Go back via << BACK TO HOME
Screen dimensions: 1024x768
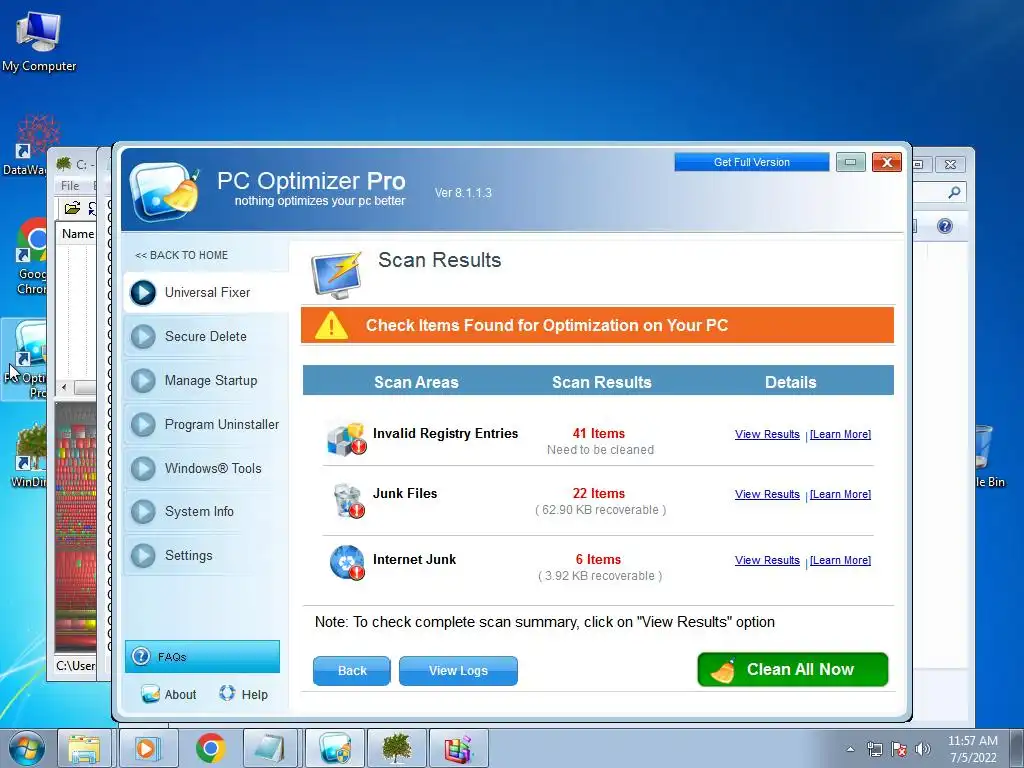182,255
